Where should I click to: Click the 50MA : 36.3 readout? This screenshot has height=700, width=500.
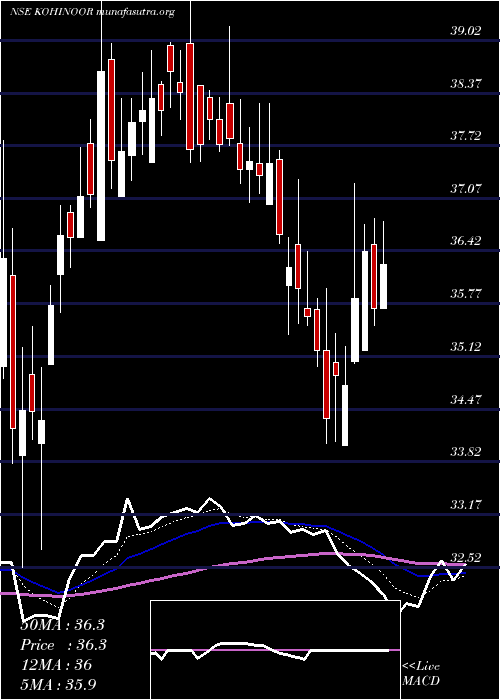(62, 625)
